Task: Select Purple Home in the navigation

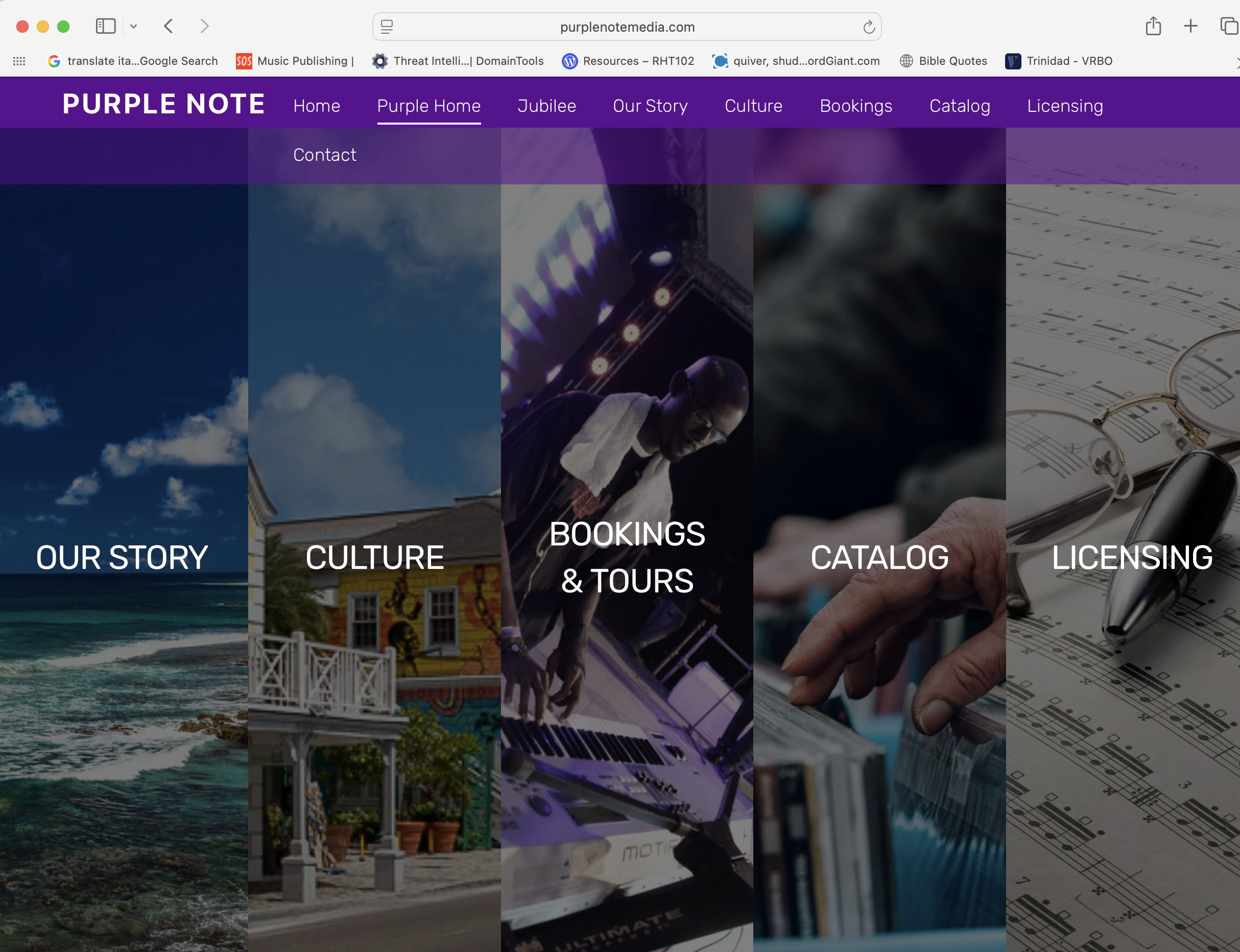Action: click(429, 106)
